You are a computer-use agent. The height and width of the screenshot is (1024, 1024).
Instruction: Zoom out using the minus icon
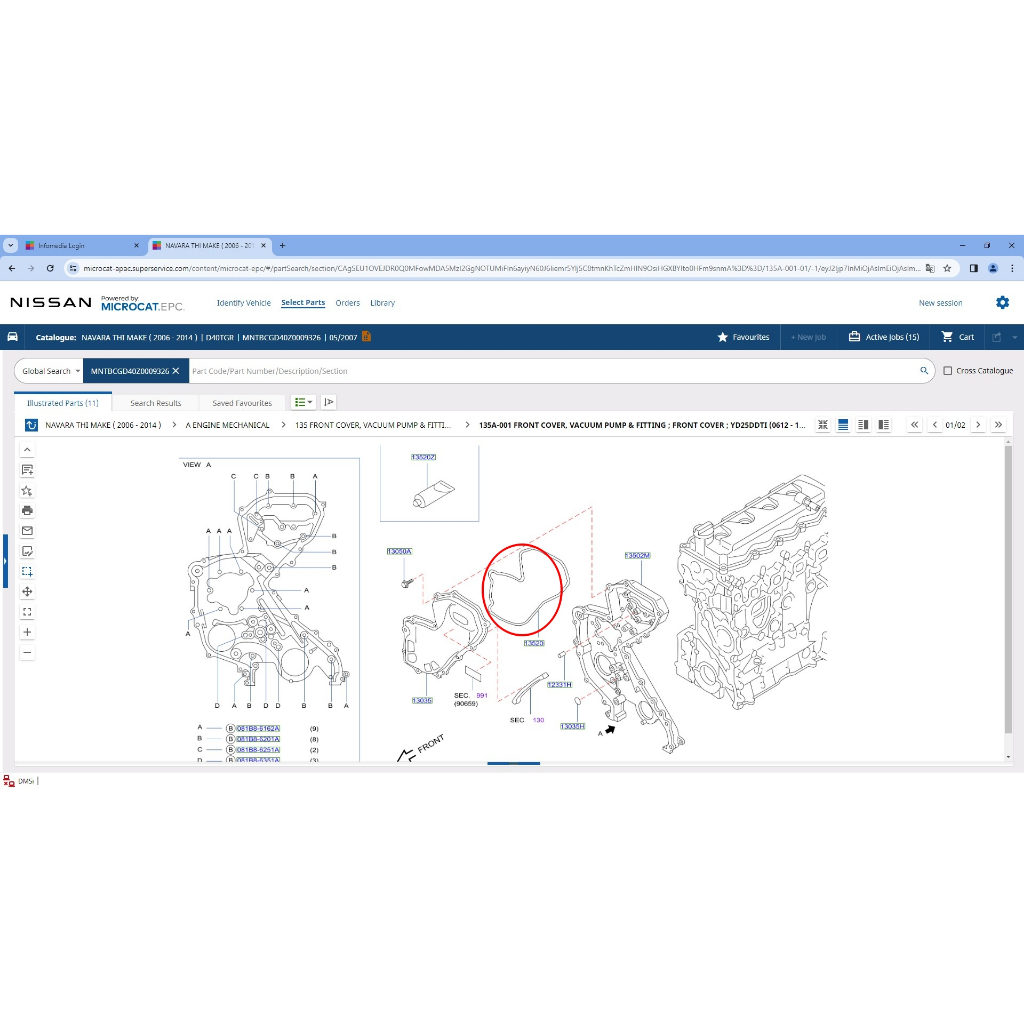(27, 653)
